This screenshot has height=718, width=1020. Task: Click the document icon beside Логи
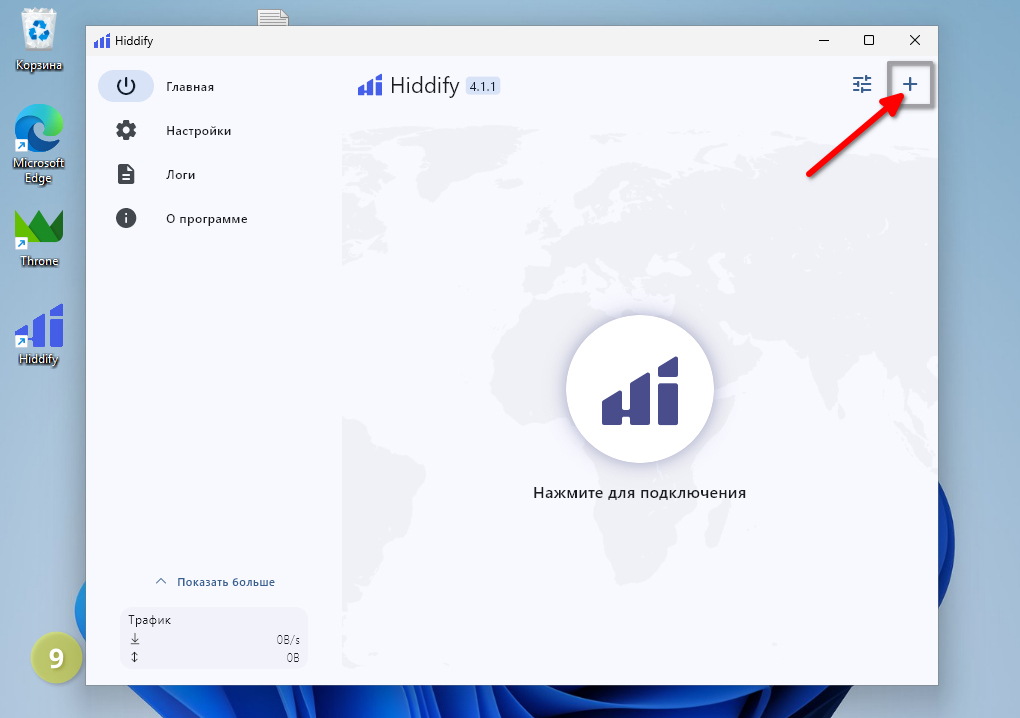pyautogui.click(x=126, y=174)
